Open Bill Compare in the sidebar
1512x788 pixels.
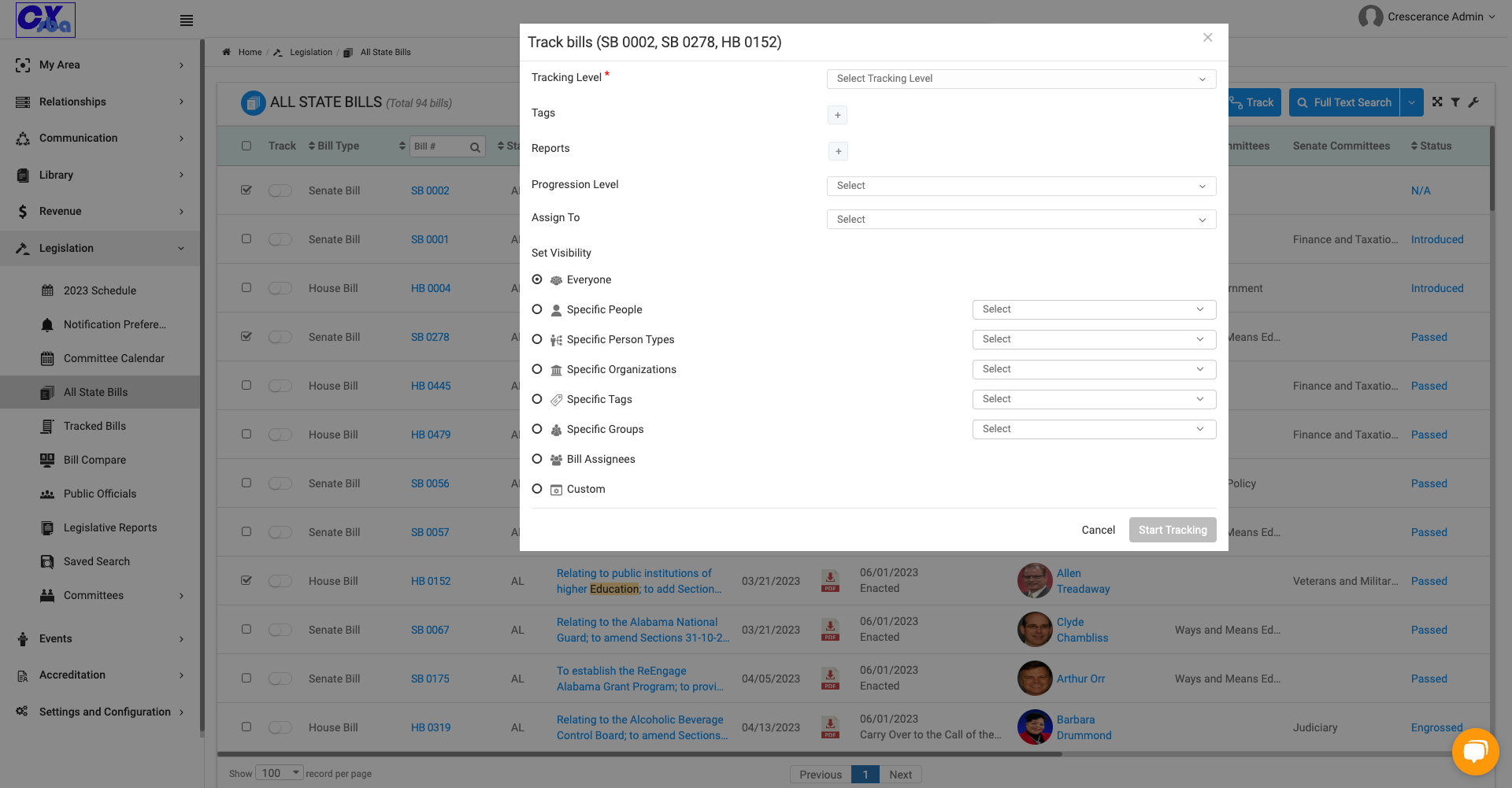[x=94, y=460]
